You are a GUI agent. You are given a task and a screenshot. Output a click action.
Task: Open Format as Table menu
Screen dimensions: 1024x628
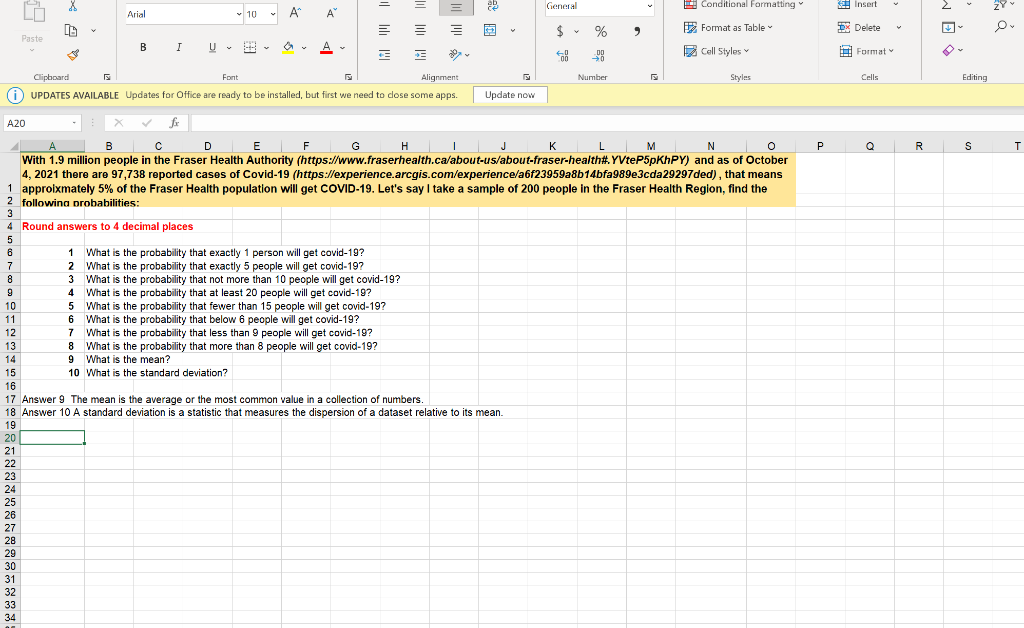click(728, 27)
